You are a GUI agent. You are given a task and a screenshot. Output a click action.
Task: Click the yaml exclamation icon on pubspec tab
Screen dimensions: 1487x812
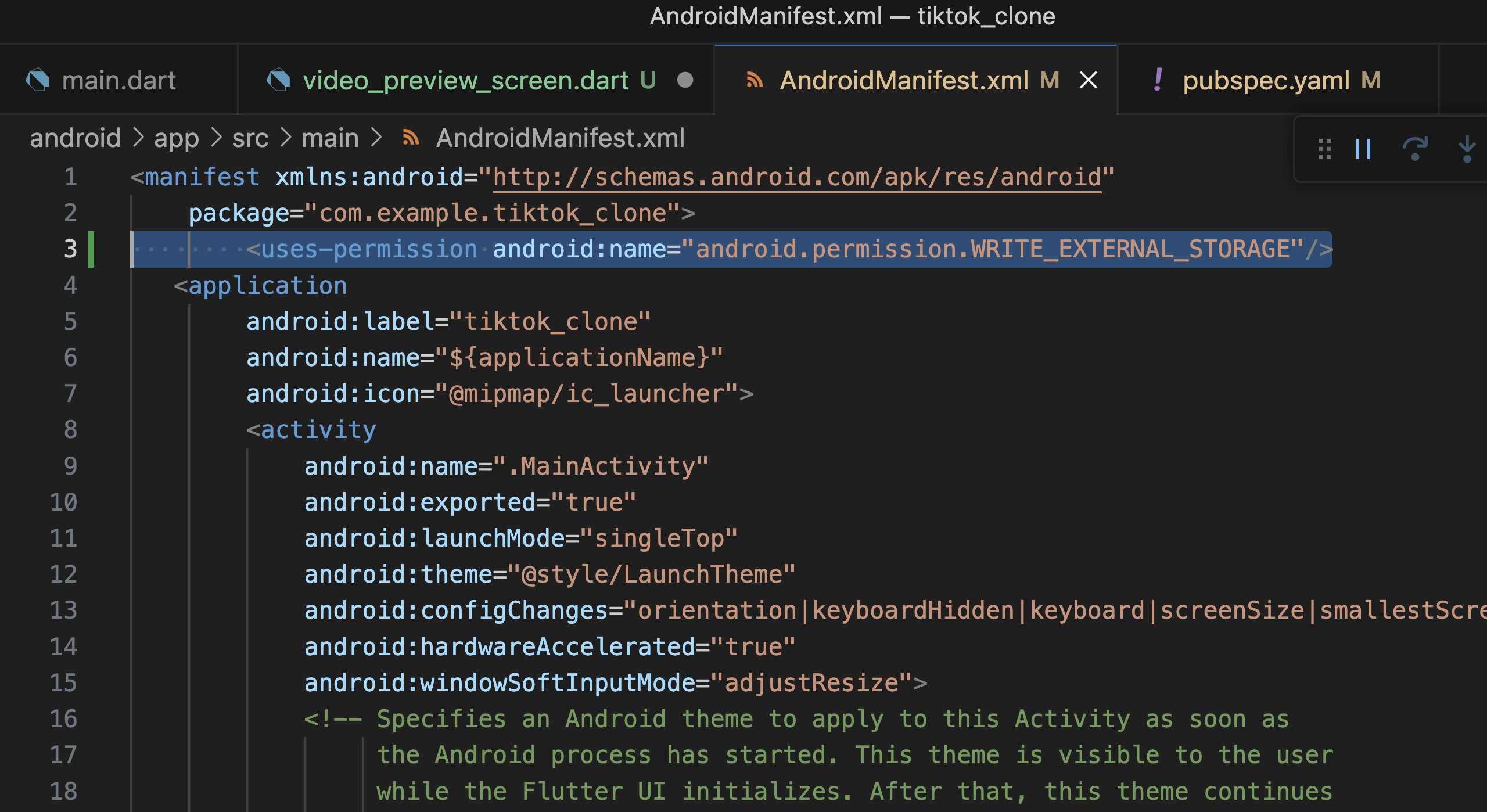[x=1158, y=80]
